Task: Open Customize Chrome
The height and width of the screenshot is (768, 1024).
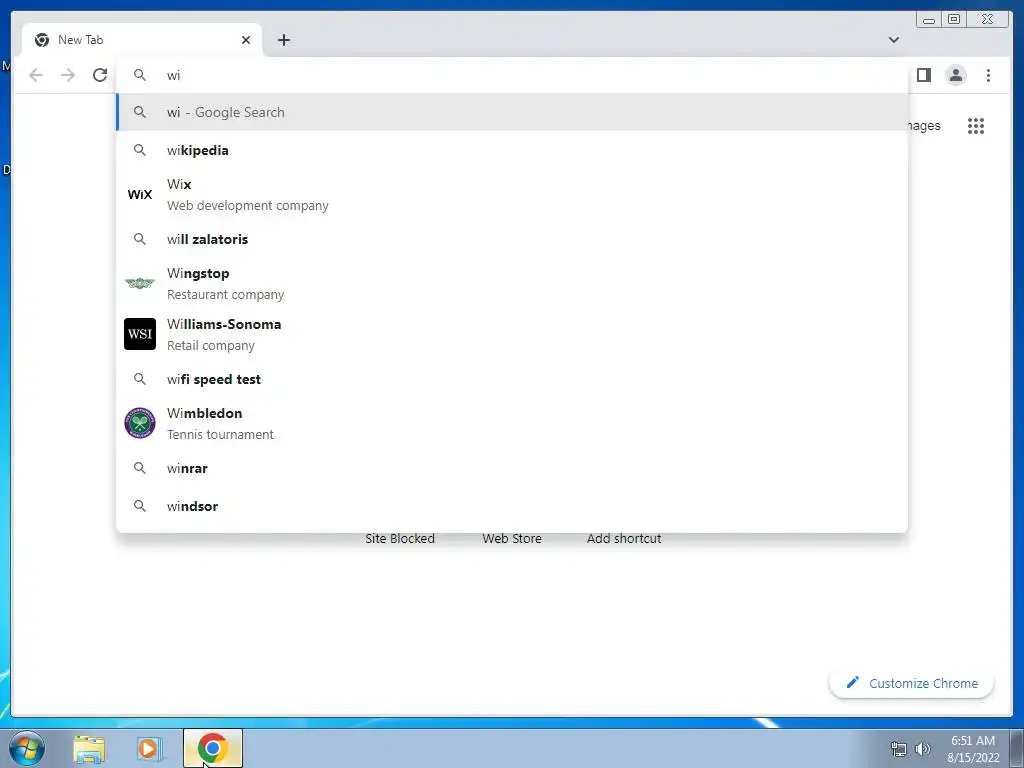Action: (912, 683)
